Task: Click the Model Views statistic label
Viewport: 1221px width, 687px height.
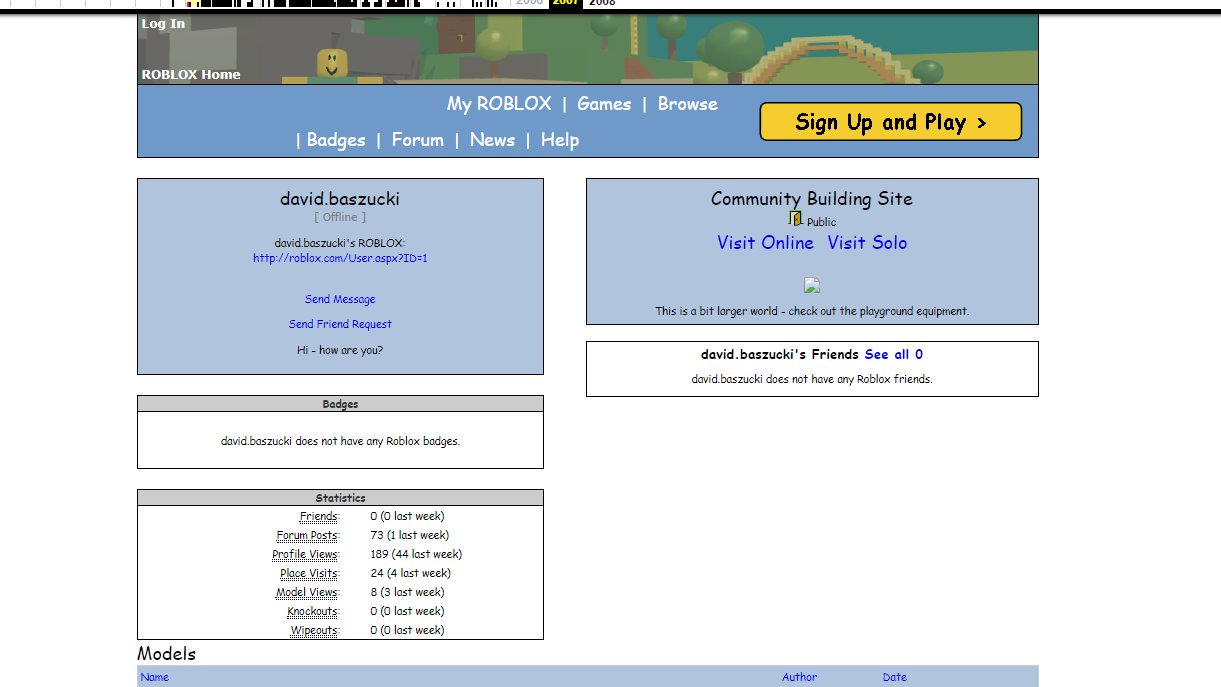Action: [307, 593]
